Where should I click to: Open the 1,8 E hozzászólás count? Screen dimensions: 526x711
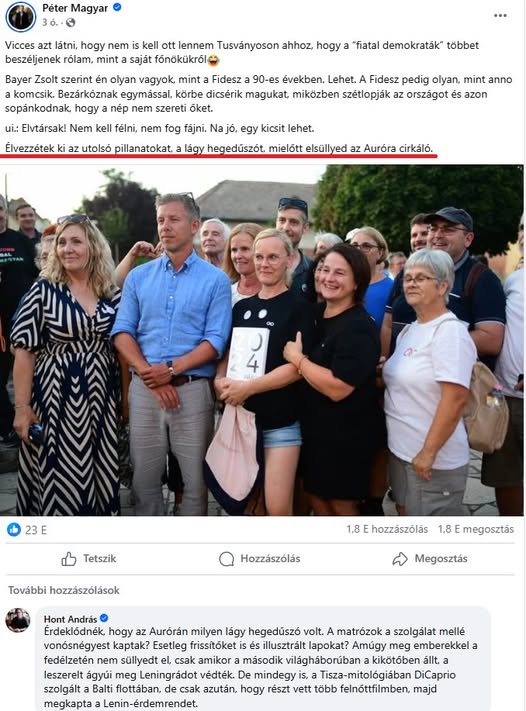coord(387,529)
